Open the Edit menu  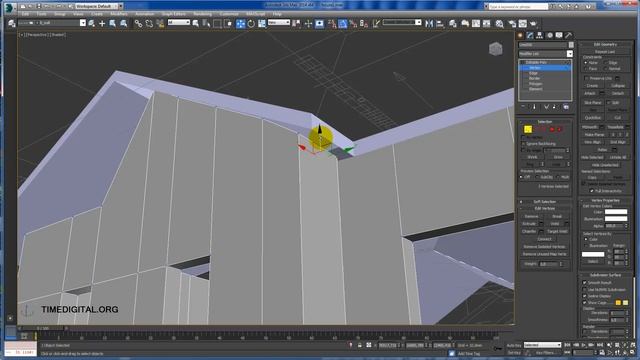25,14
